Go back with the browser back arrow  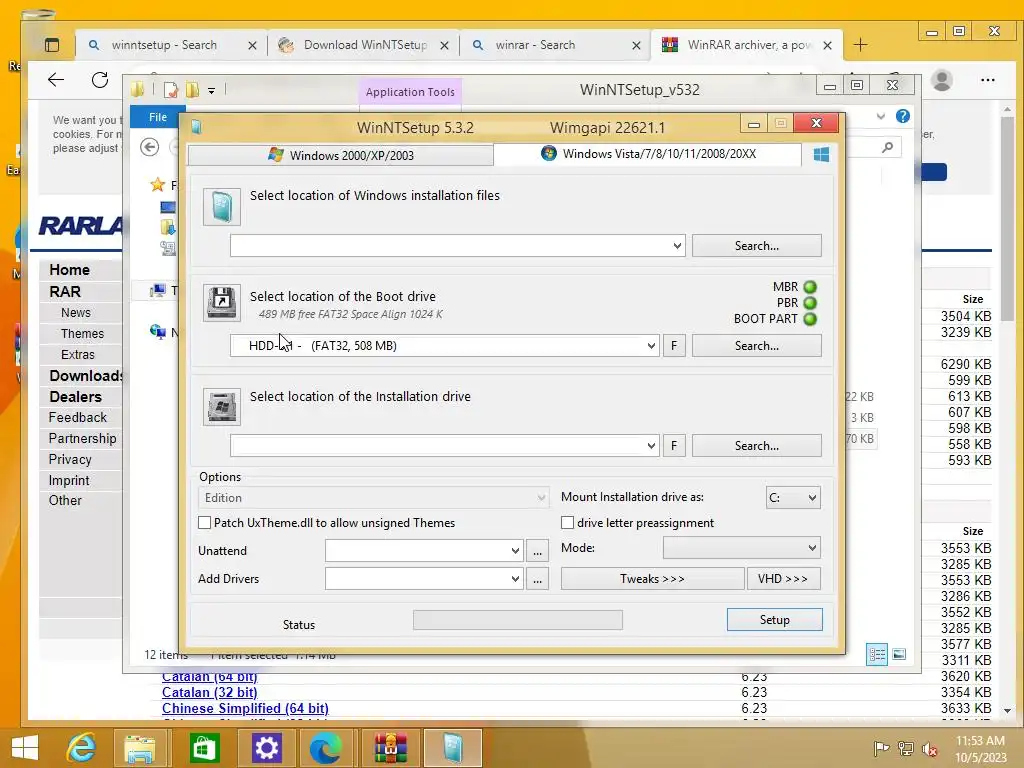pyautogui.click(x=56, y=80)
